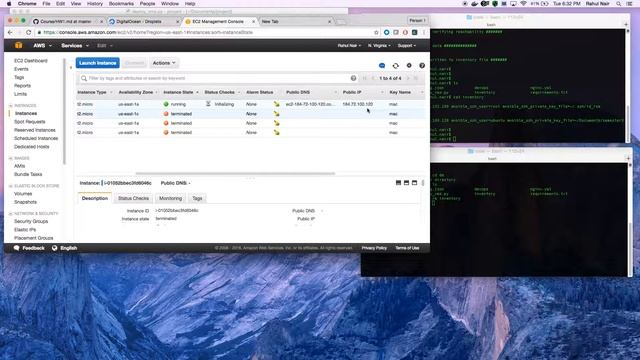Collapse the IMAGES sidebar section

pyautogui.click(x=11, y=158)
